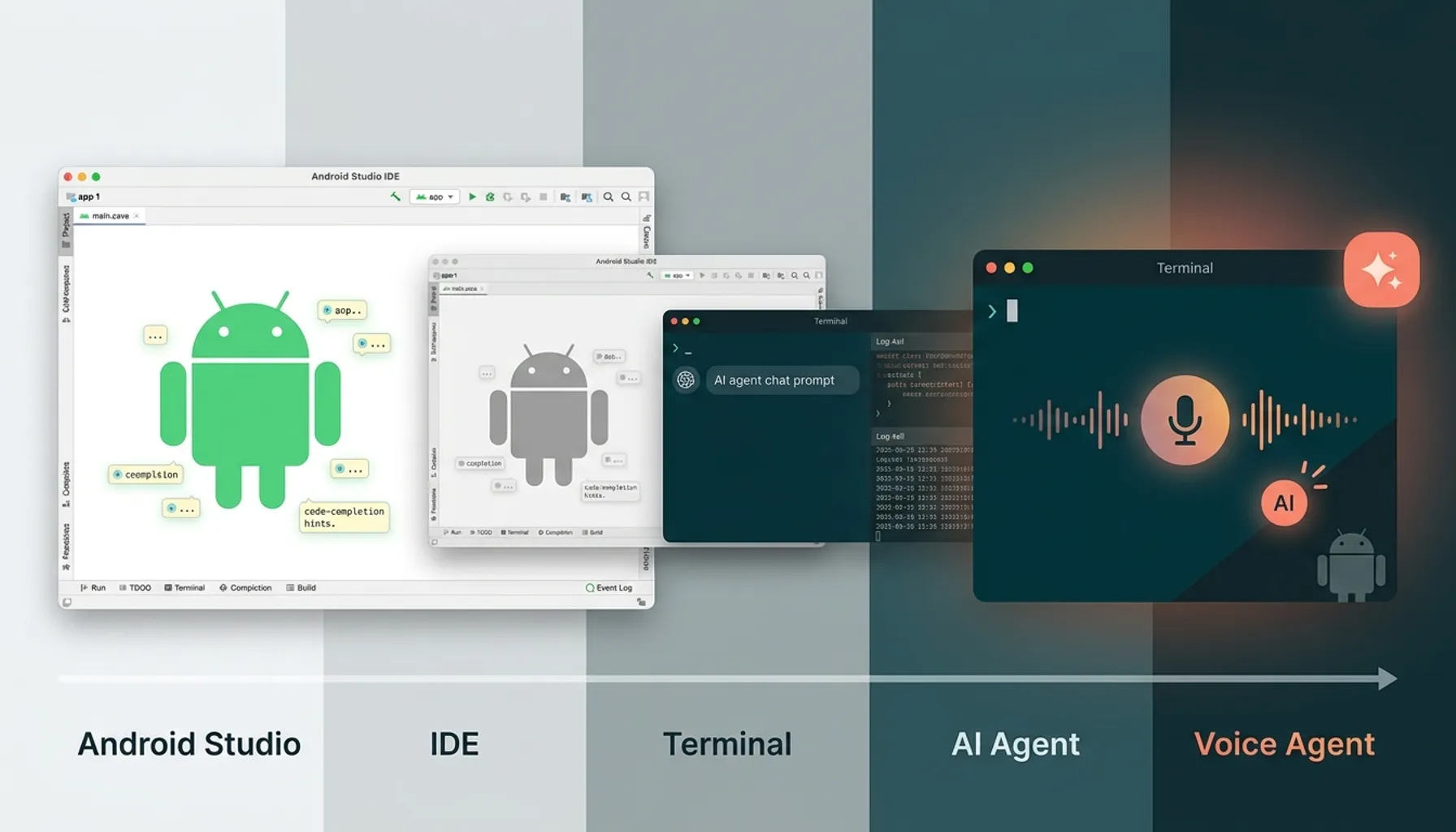Click the gray Android robot in the background Android Studio window
This screenshot has width=1456, height=832.
[x=548, y=414]
